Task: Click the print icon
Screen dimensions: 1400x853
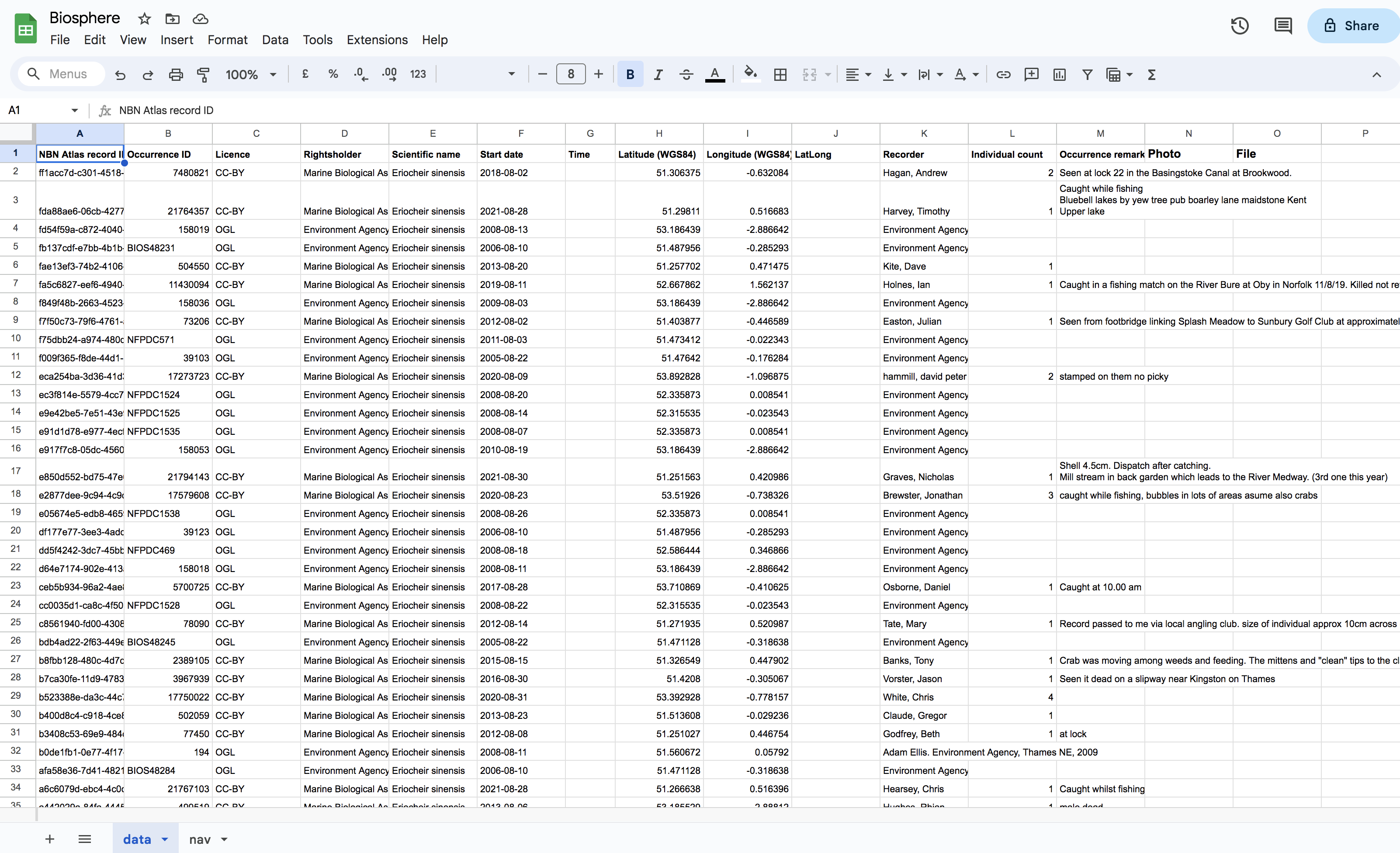Action: click(x=176, y=74)
